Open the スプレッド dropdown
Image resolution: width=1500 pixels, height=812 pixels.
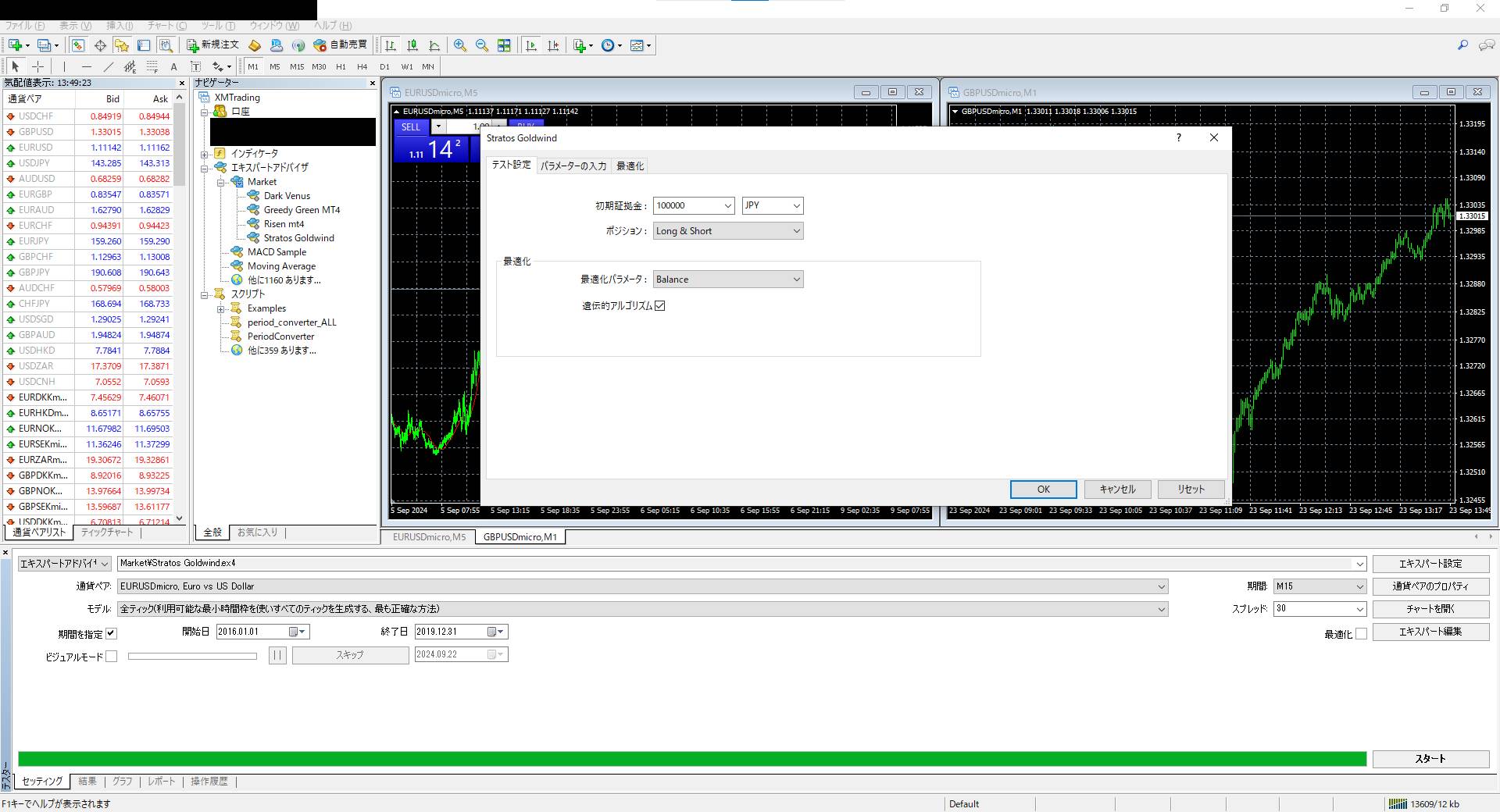pyautogui.click(x=1359, y=609)
